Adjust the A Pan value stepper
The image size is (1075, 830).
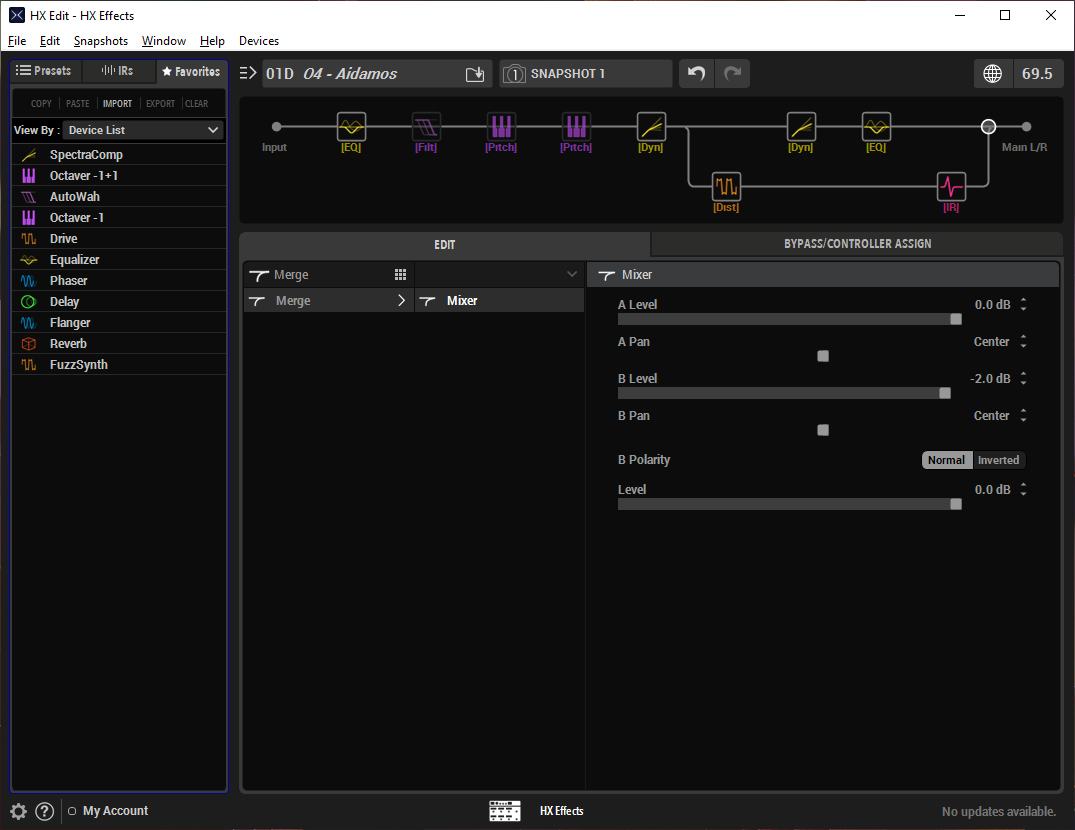point(1023,341)
